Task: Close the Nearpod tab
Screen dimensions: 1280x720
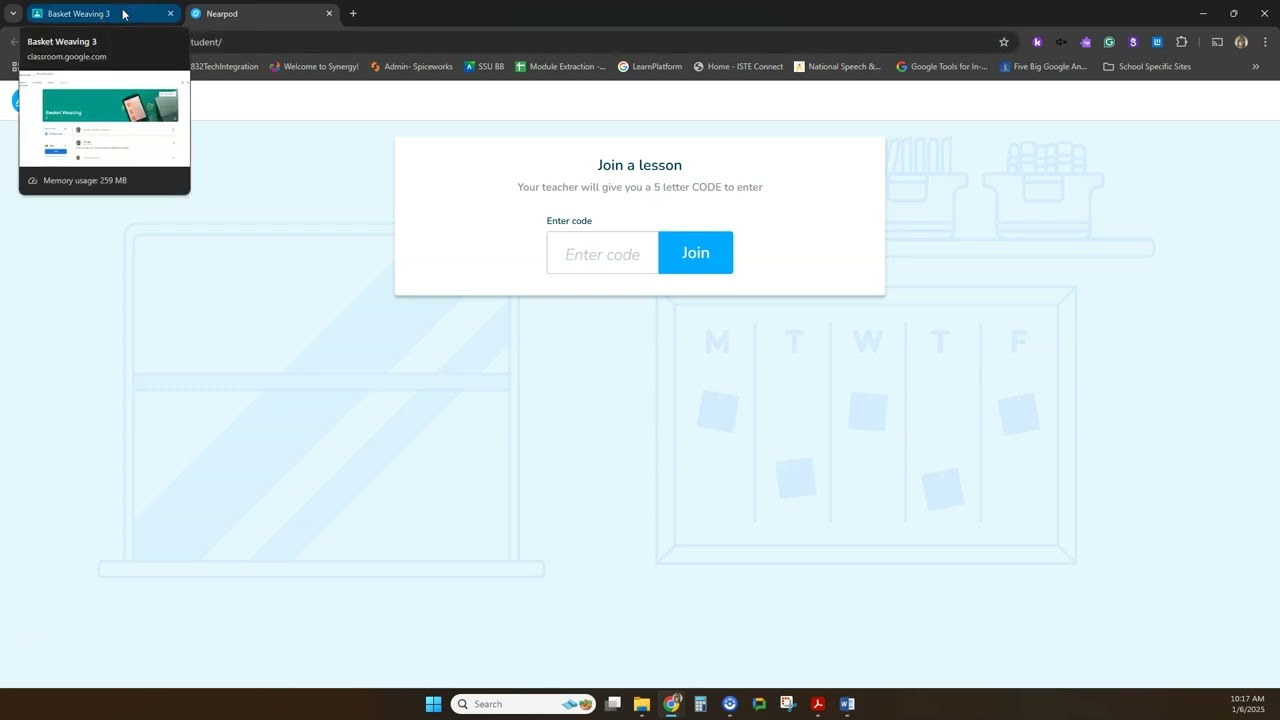Action: pyautogui.click(x=329, y=14)
